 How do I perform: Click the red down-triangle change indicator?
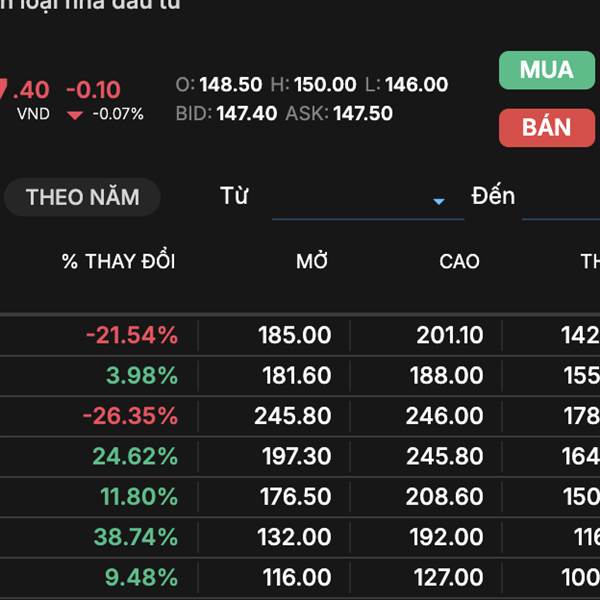(x=75, y=115)
